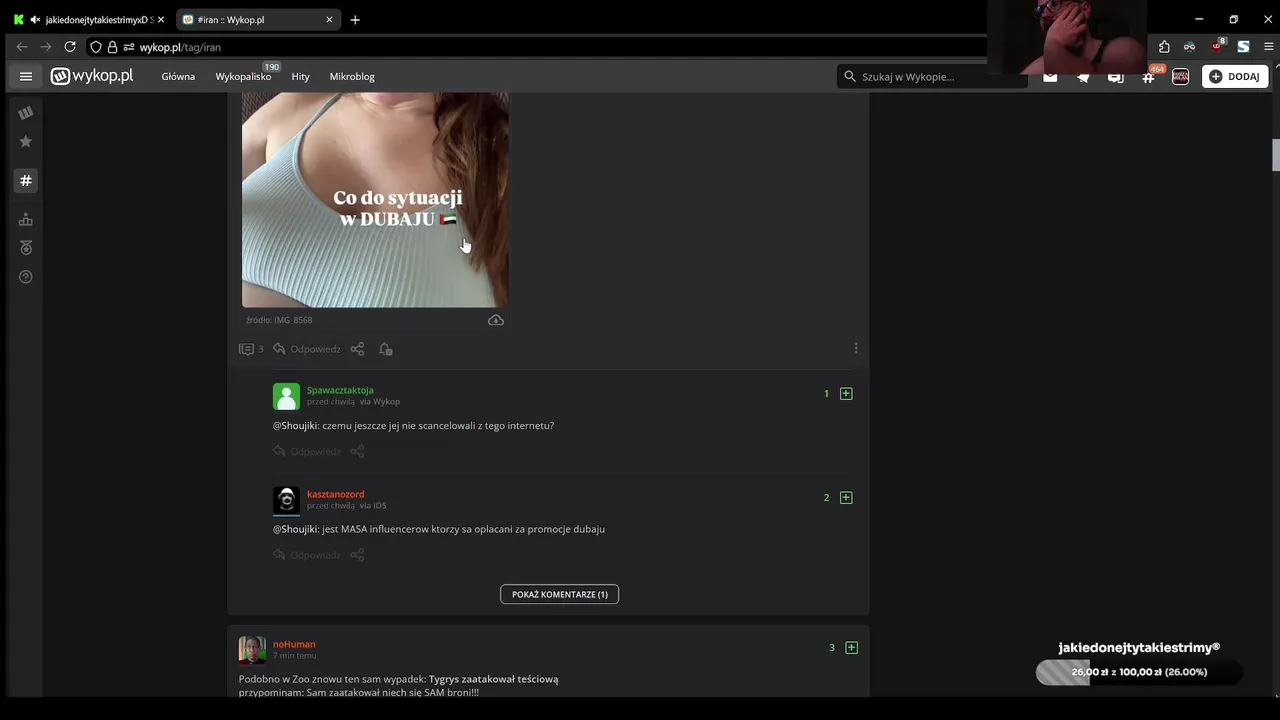Close the #iran :: Wykop.pl tab
This screenshot has height=720, width=1280.
(x=330, y=19)
